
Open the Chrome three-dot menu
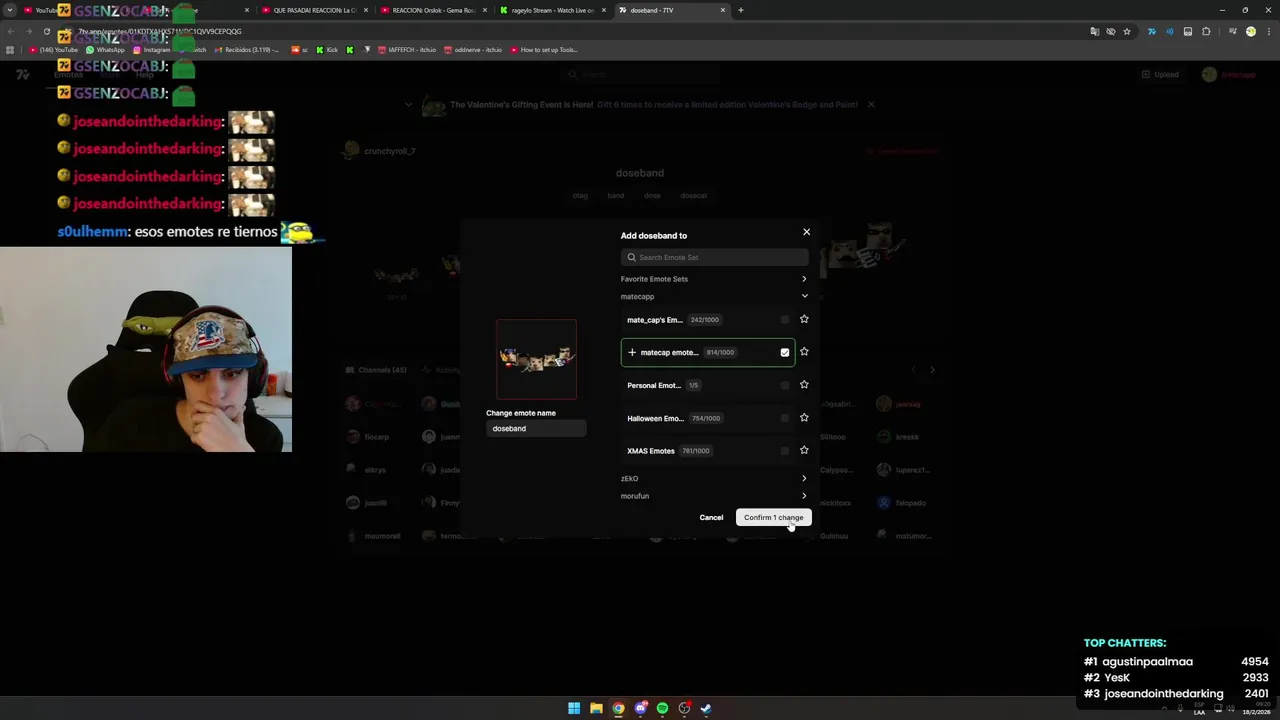click(1267, 31)
